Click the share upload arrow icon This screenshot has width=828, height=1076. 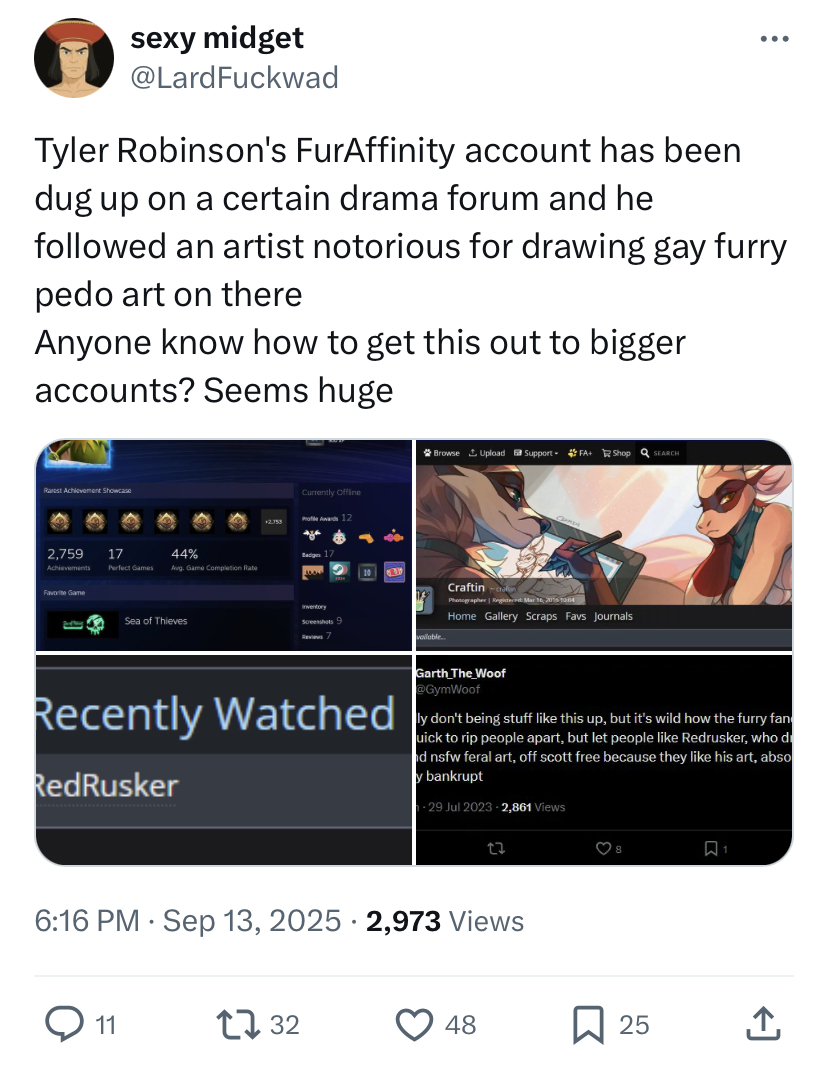point(763,1023)
